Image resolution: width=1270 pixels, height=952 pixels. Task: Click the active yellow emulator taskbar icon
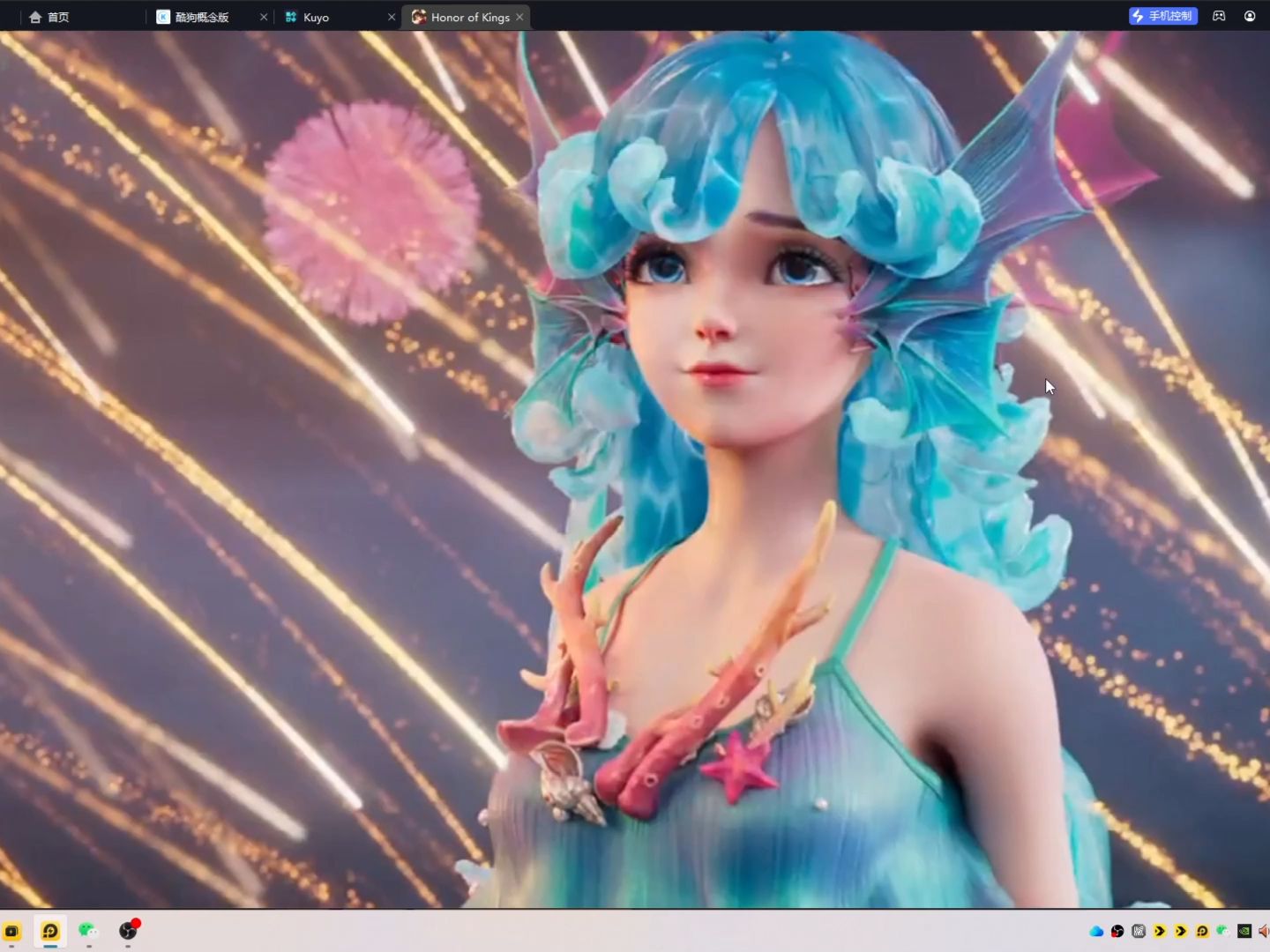pyautogui.click(x=50, y=931)
